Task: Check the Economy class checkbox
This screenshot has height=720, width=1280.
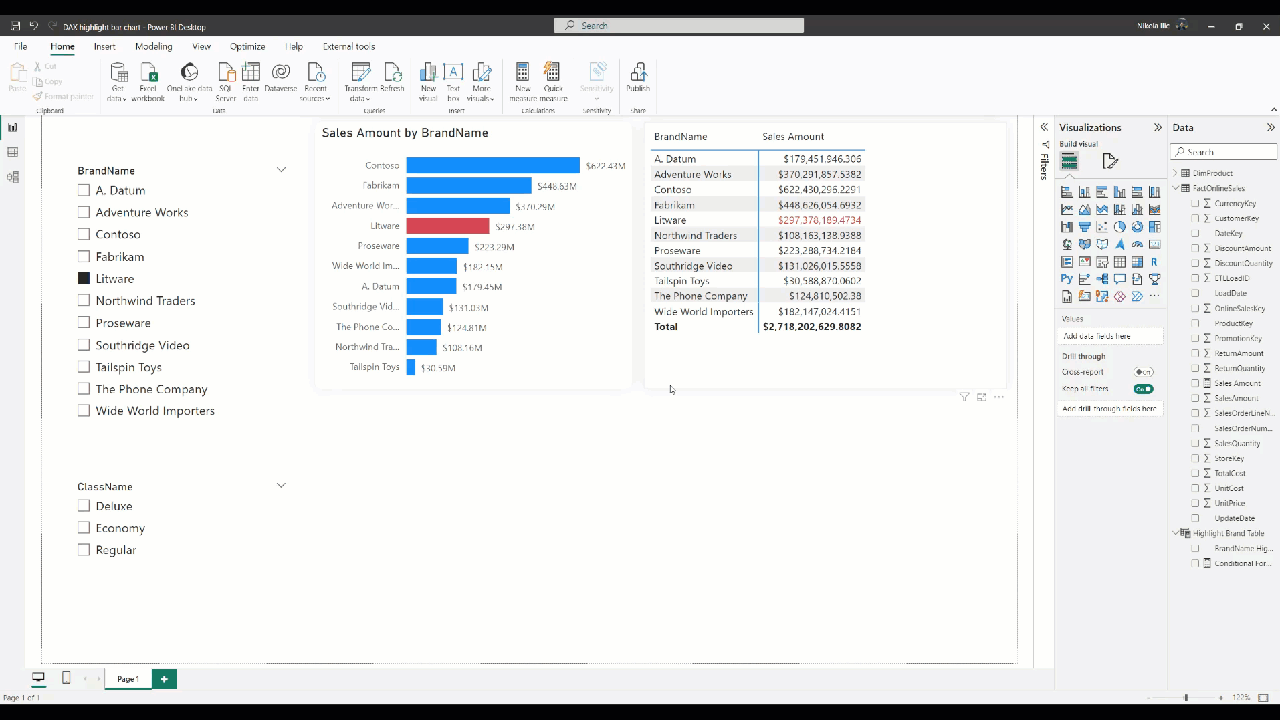Action: click(84, 528)
